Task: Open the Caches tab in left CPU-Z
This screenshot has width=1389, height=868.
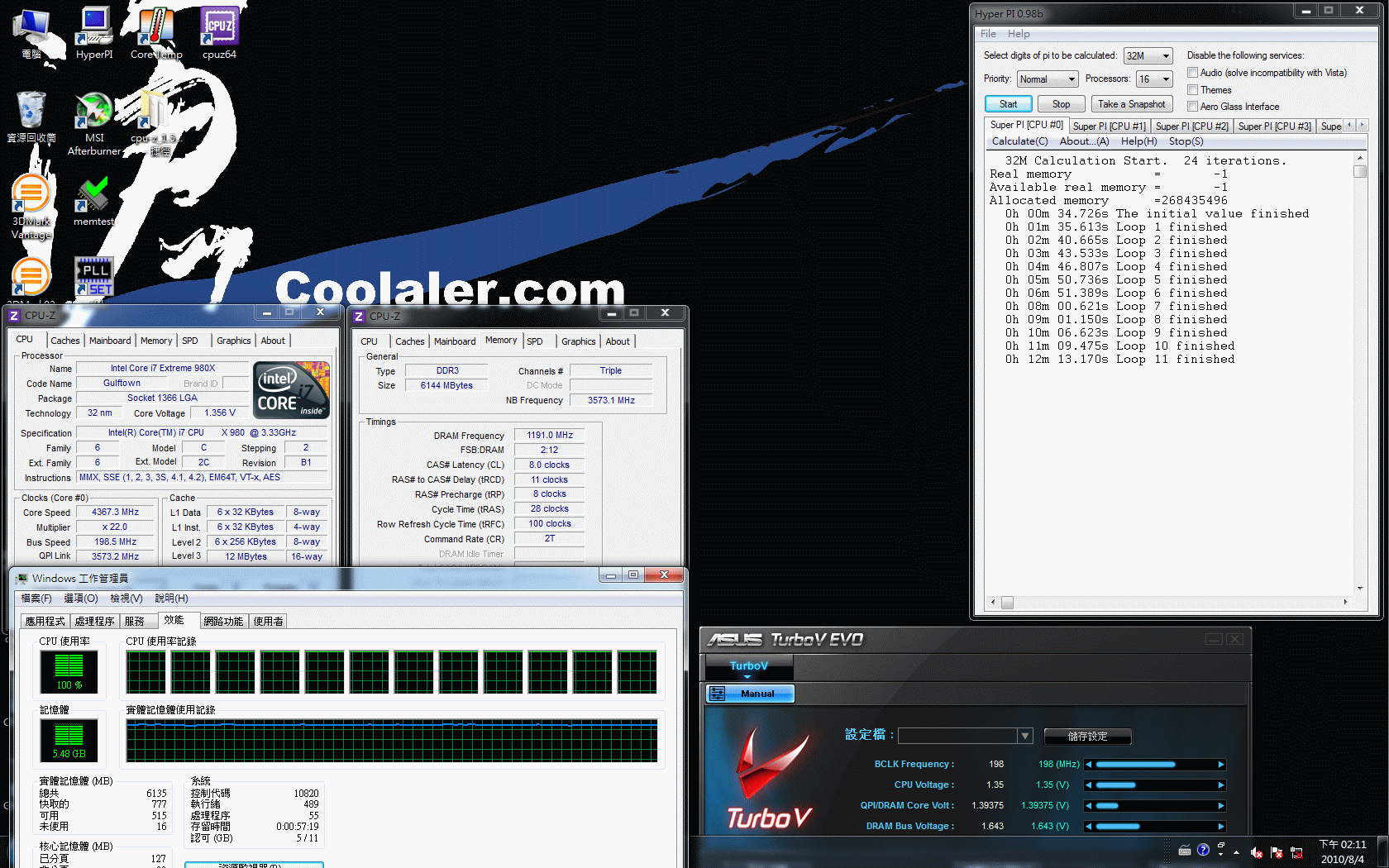Action: click(65, 341)
